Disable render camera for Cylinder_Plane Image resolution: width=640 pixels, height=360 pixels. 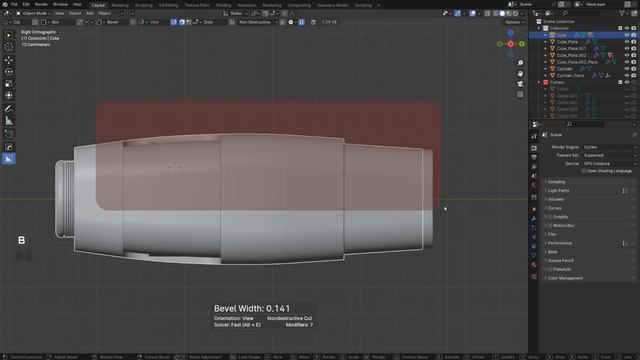pyautogui.click(x=633, y=76)
